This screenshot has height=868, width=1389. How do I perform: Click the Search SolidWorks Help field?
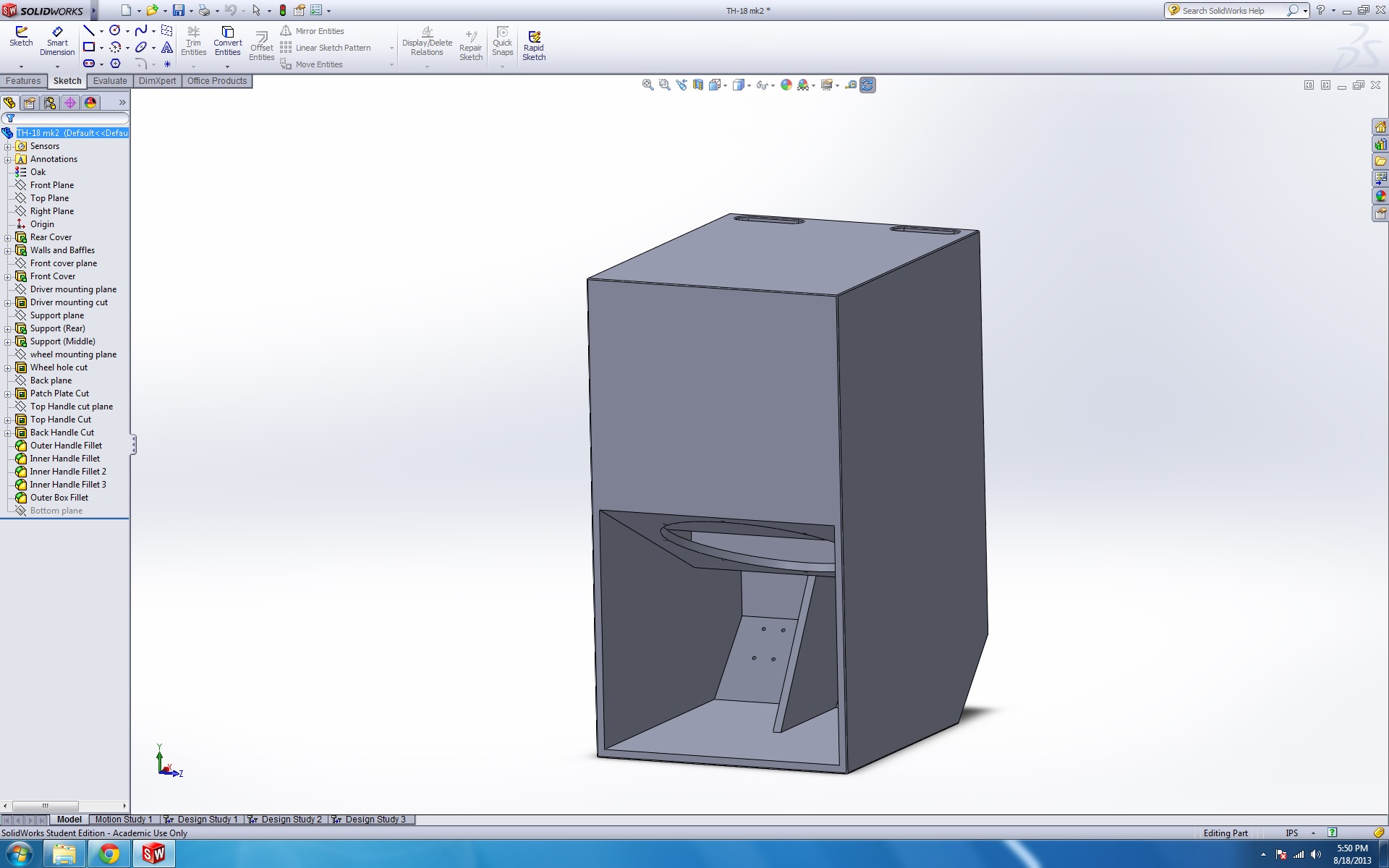click(1233, 11)
